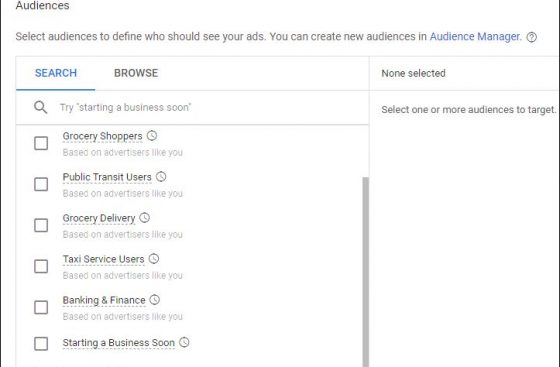Image resolution: width=560 pixels, height=367 pixels.
Task: Enable the Public Transit Users checkbox
Action: click(41, 184)
